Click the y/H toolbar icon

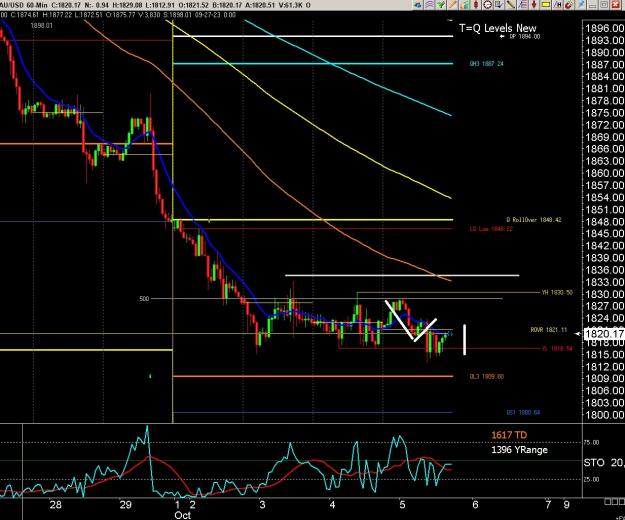(557, 5)
